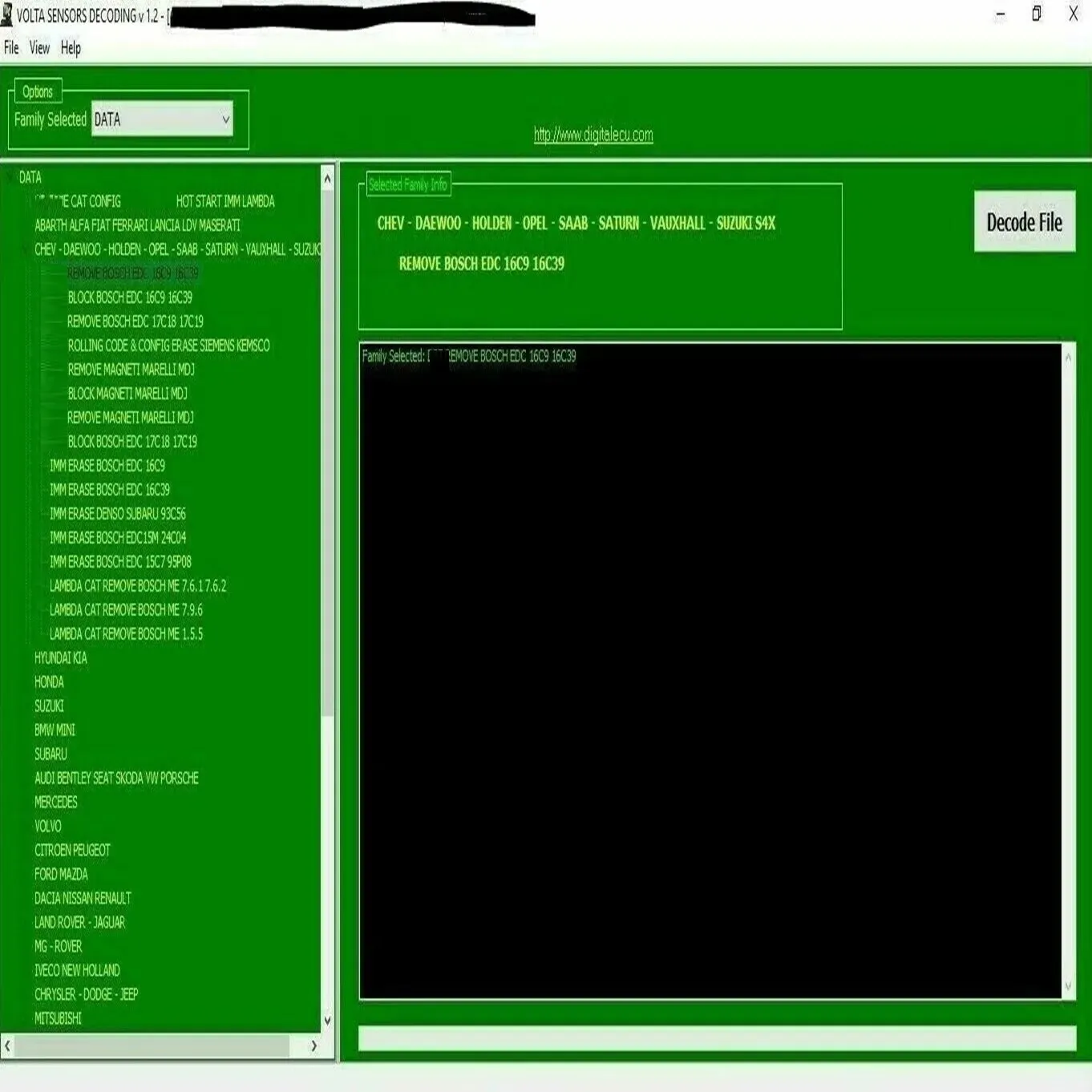Image resolution: width=1092 pixels, height=1092 pixels.
Task: Open the View menu
Action: click(39, 48)
